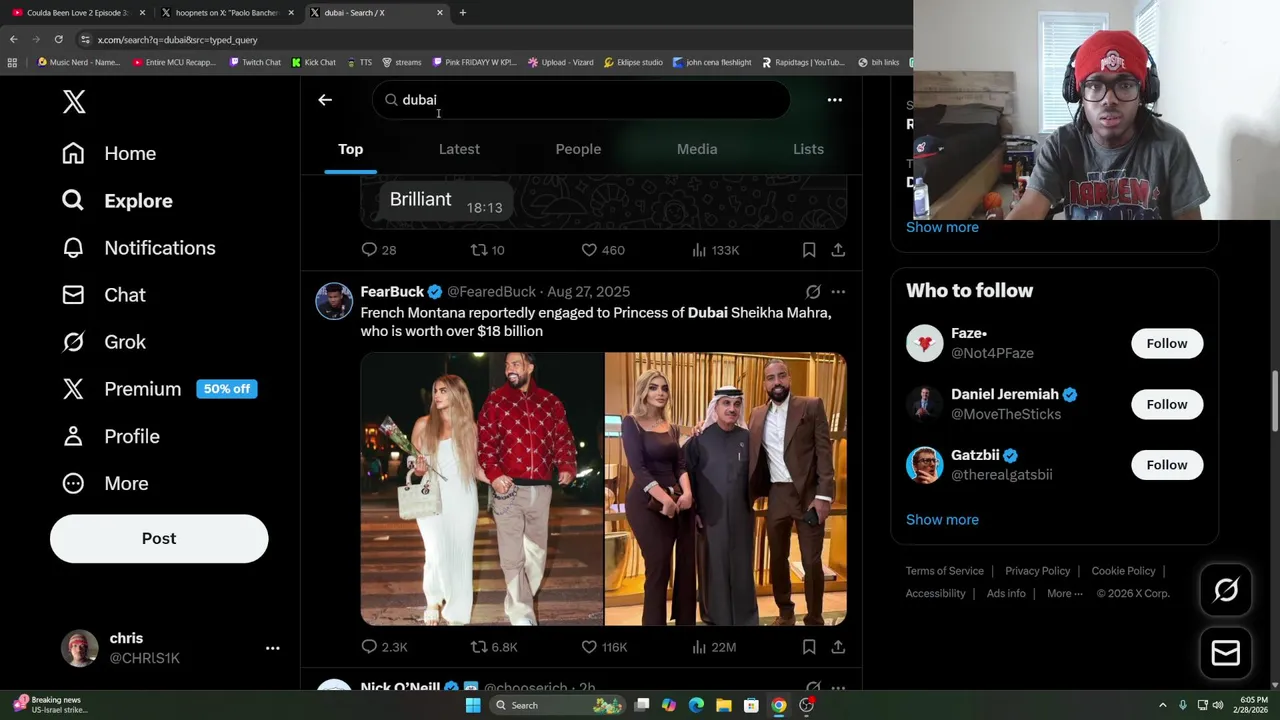The height and width of the screenshot is (720, 1280).
Task: Click Windows Start button on taskbar
Action: pos(473,705)
